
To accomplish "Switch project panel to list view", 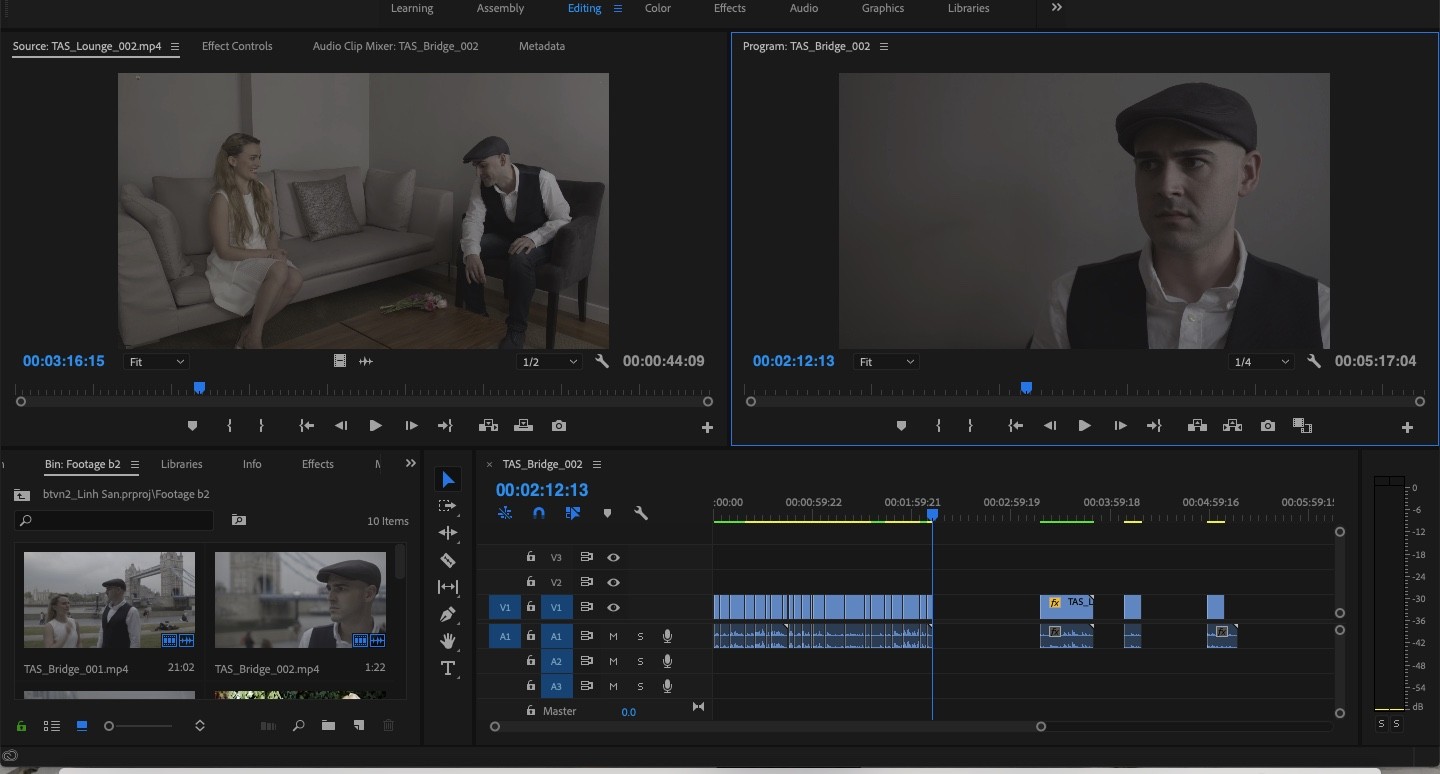I will [x=52, y=726].
